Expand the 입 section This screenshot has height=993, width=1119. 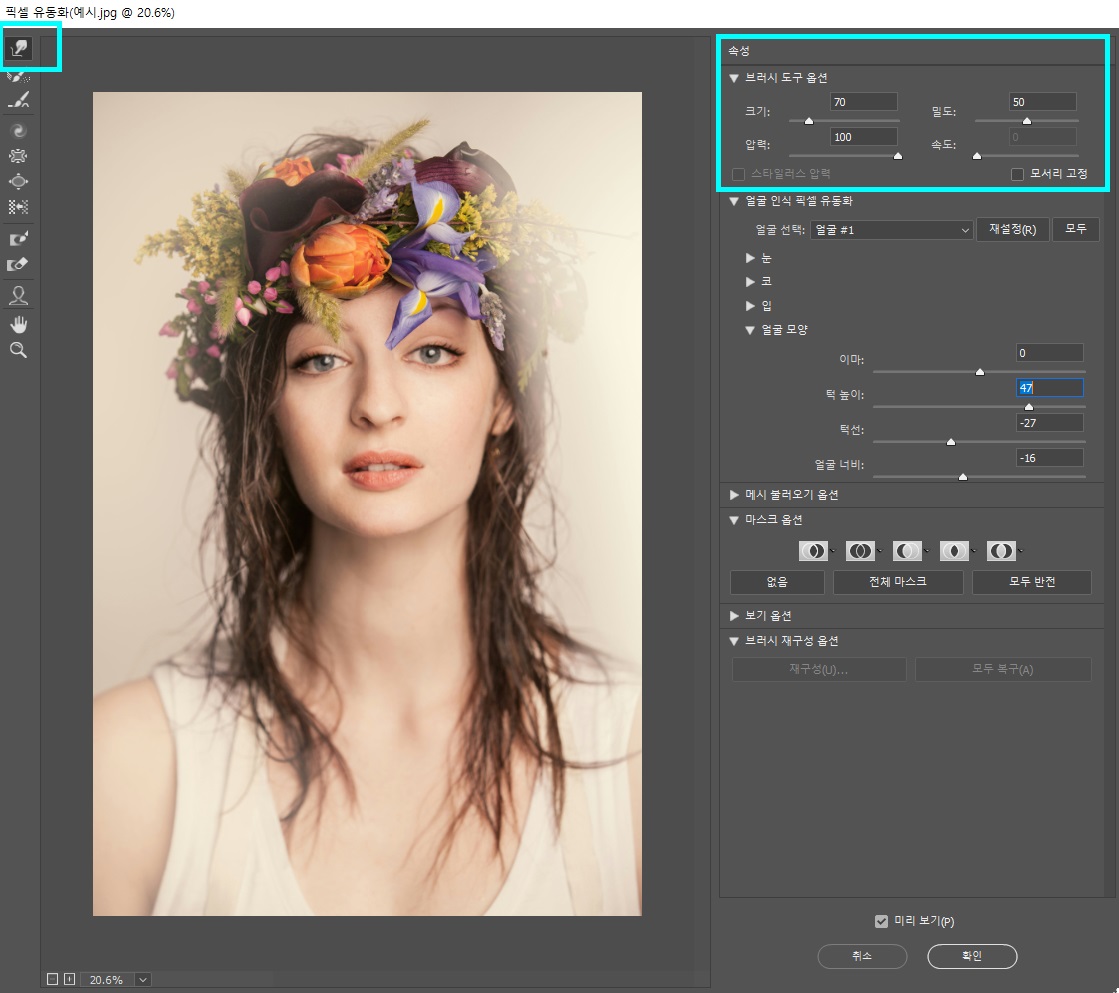point(750,306)
